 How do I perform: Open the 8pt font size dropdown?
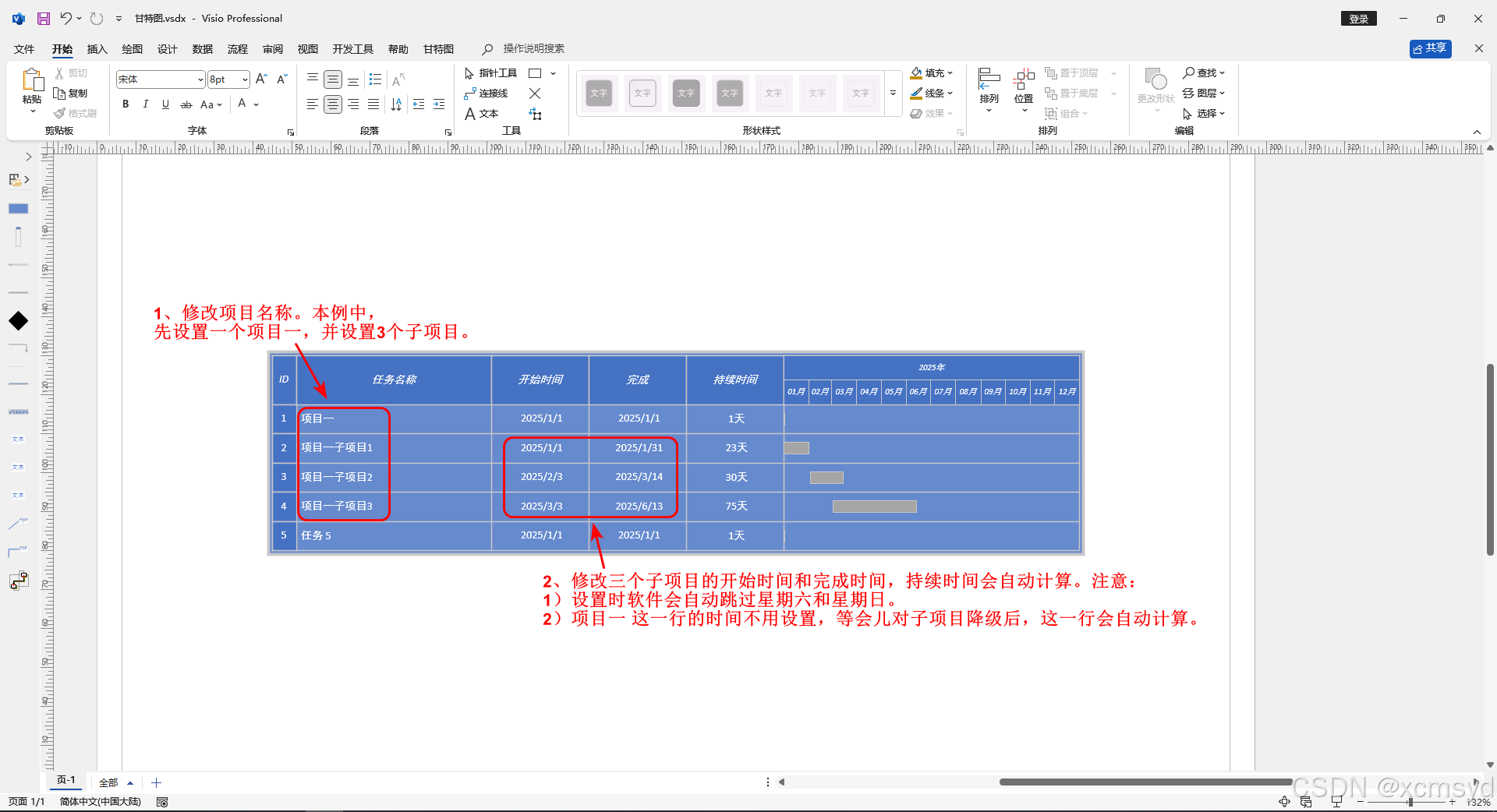pos(245,79)
